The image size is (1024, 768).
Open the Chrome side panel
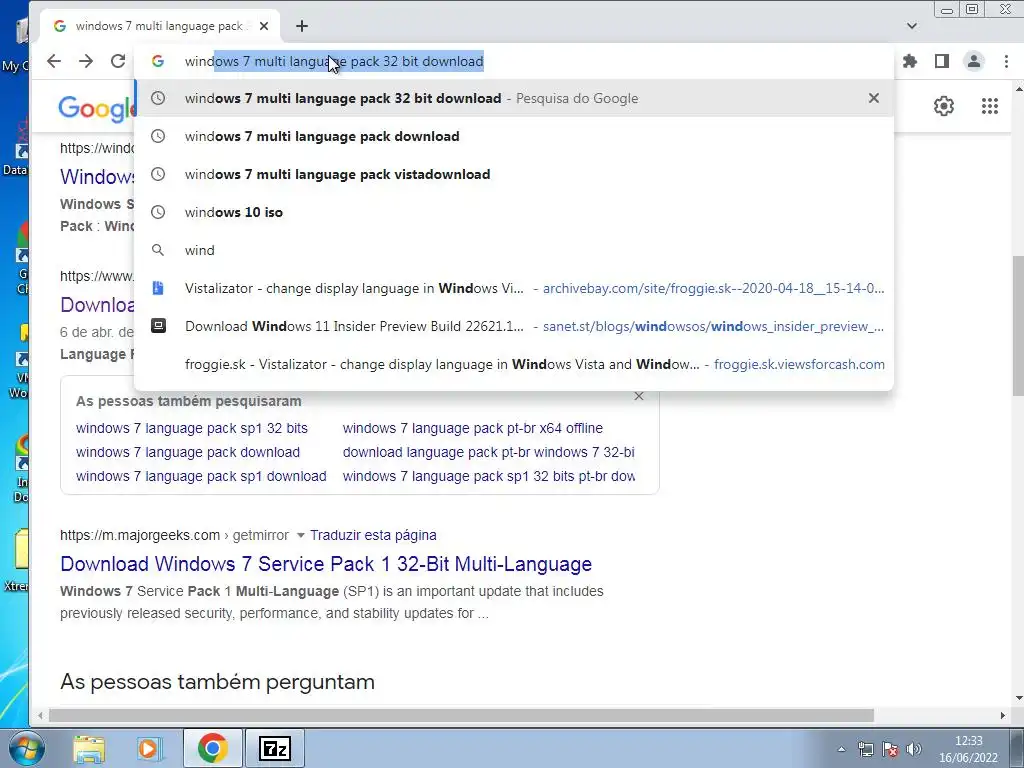(x=942, y=61)
